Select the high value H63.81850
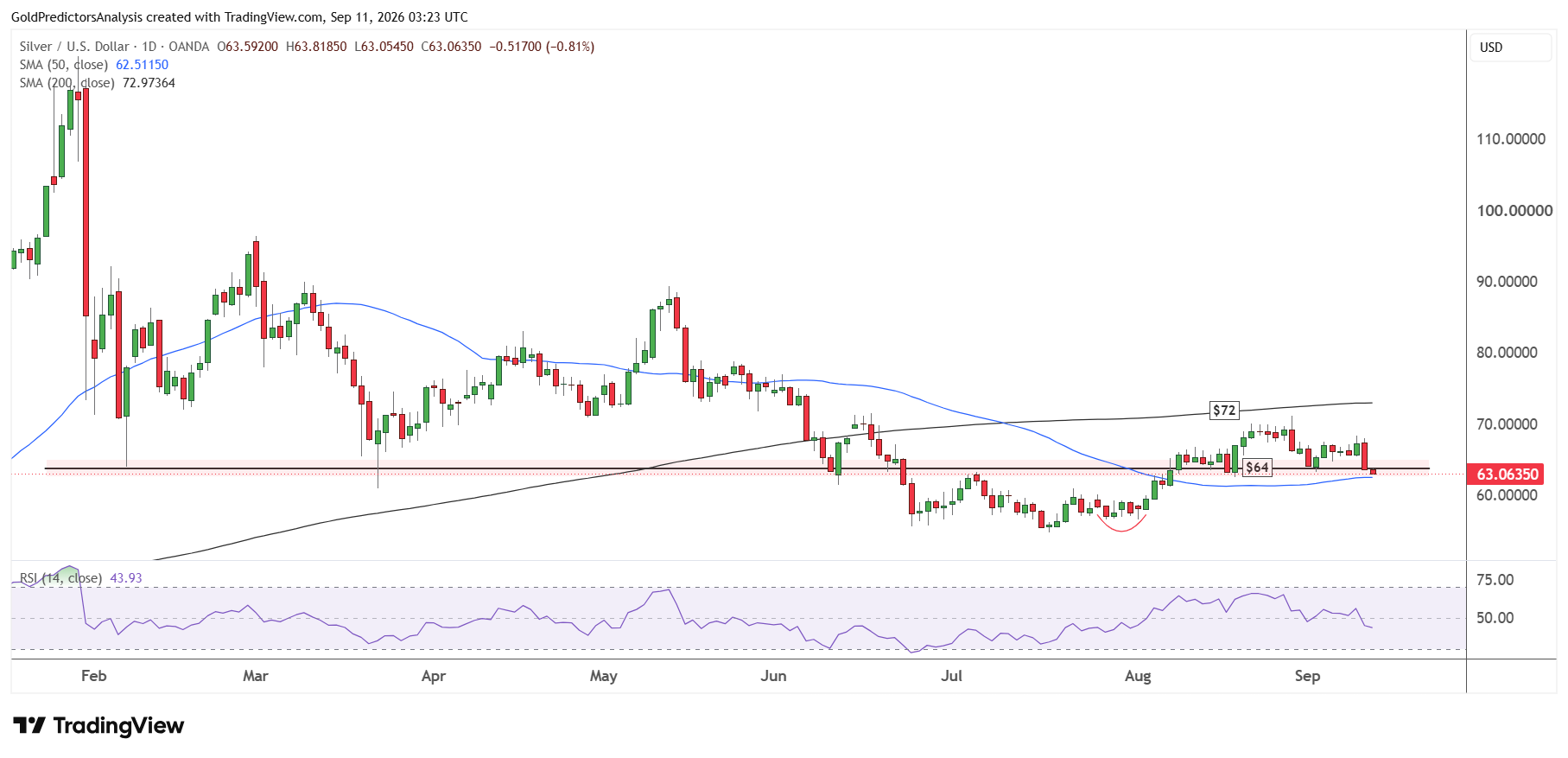The height and width of the screenshot is (758, 1568). pyautogui.click(x=316, y=47)
